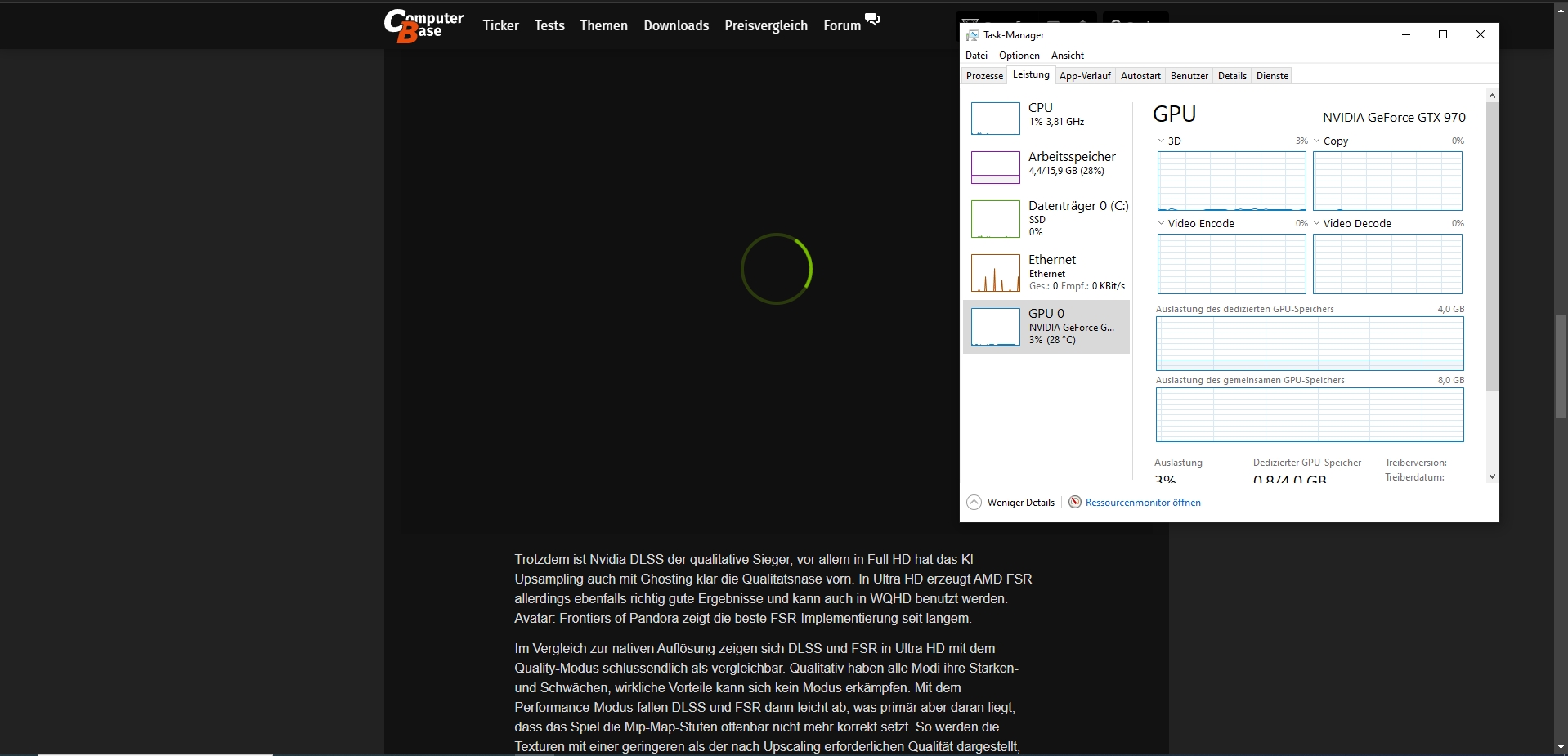Click the loading spinner in the video area
Image resolution: width=1568 pixels, height=756 pixels.
tap(777, 269)
